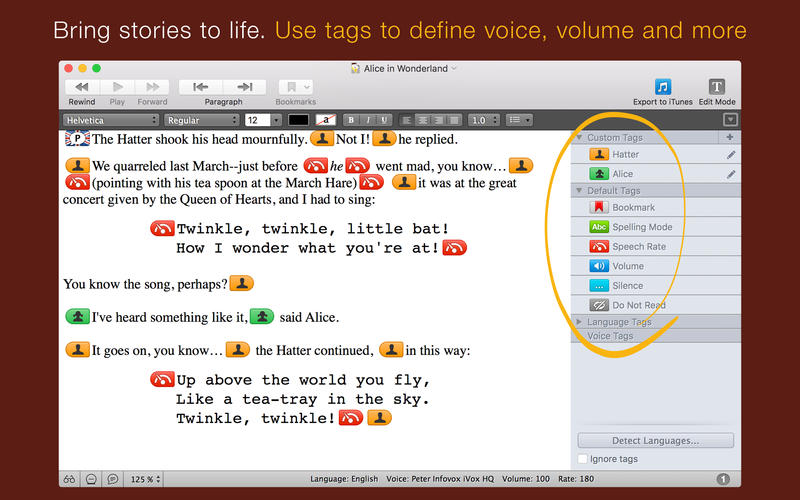
Task: Expand the Language Tags section
Action: coord(580,322)
